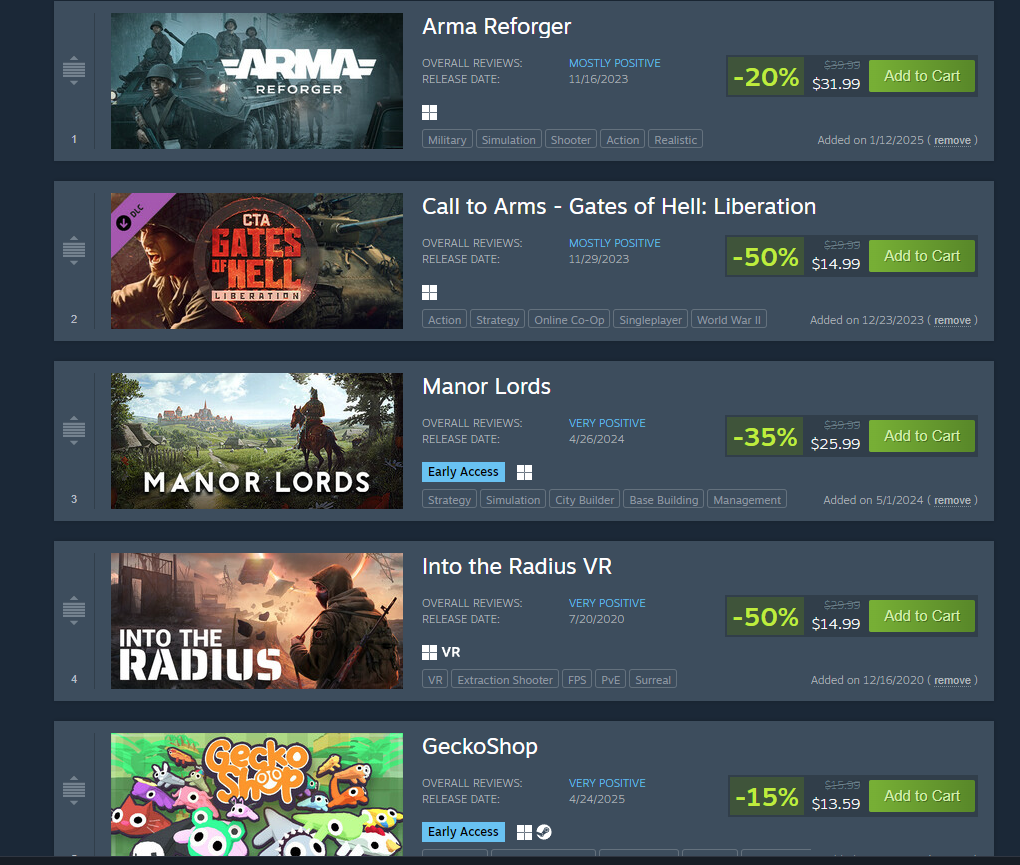This screenshot has height=865, width=1020.
Task: Open the Into the Radius cover image
Action: coord(257,620)
